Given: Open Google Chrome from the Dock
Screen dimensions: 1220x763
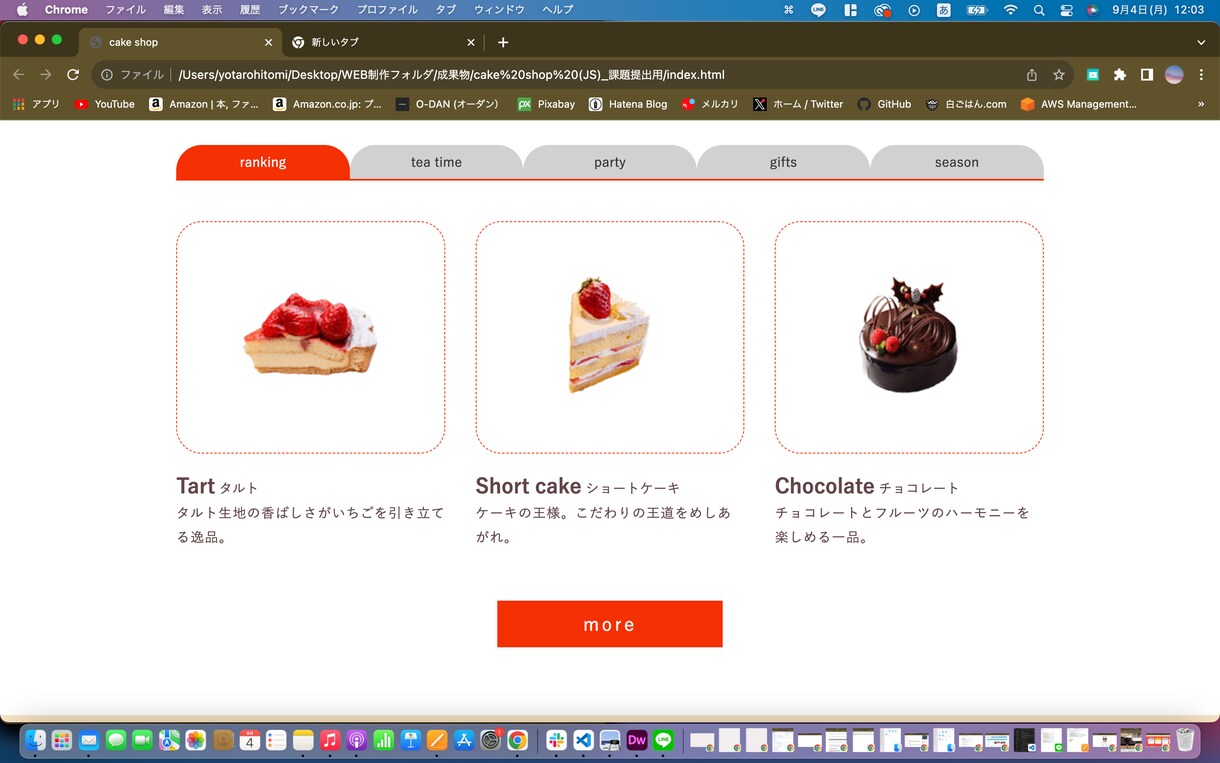Looking at the screenshot, I should pos(517,740).
